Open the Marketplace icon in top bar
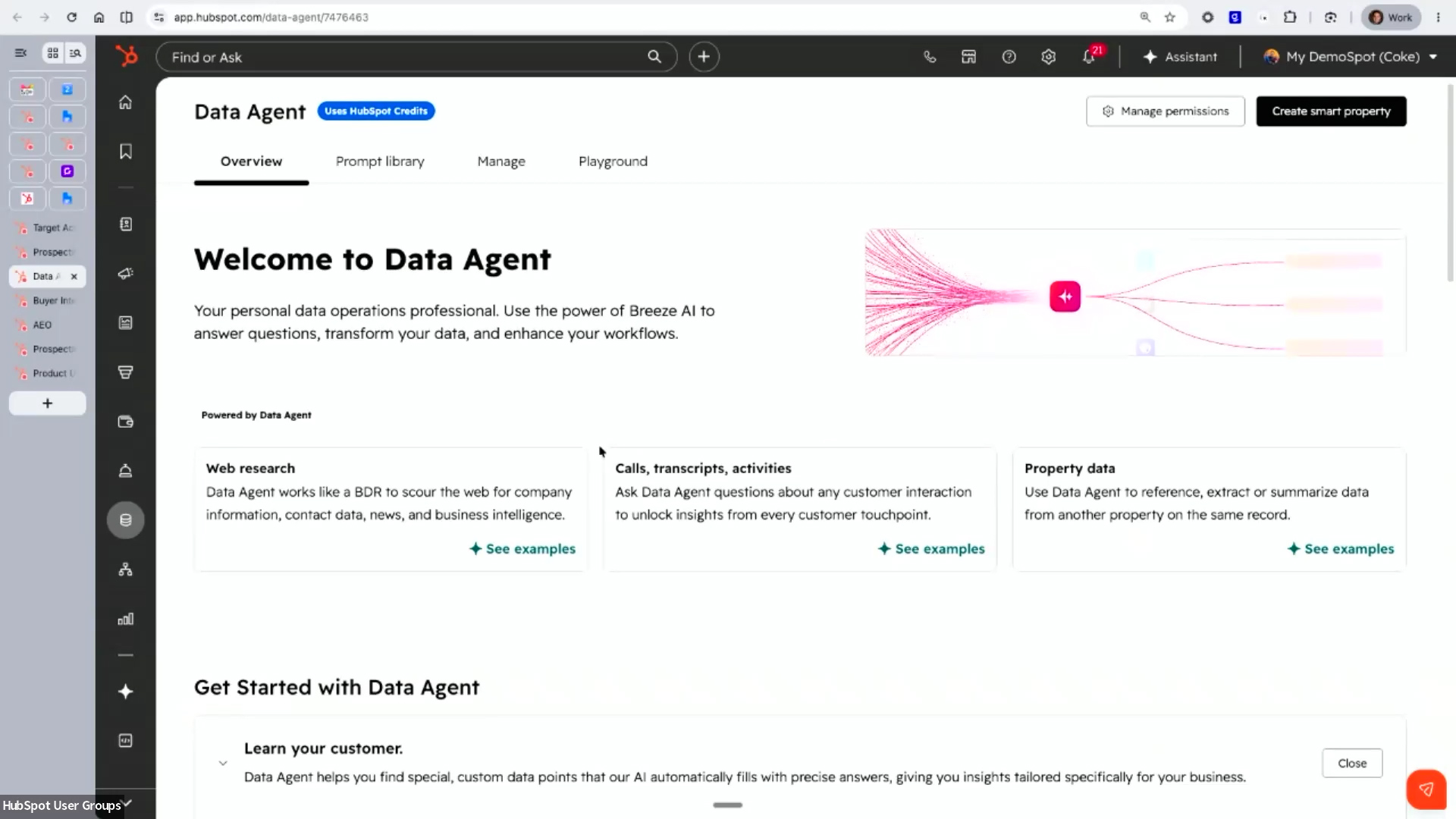Viewport: 1456px width, 819px height. (x=969, y=57)
